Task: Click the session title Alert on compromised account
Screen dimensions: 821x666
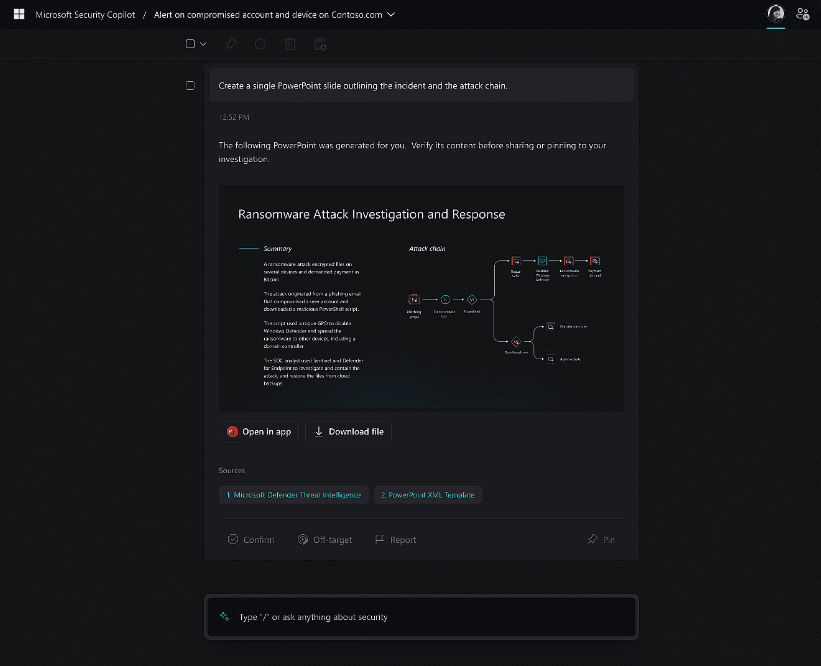Action: click(268, 15)
